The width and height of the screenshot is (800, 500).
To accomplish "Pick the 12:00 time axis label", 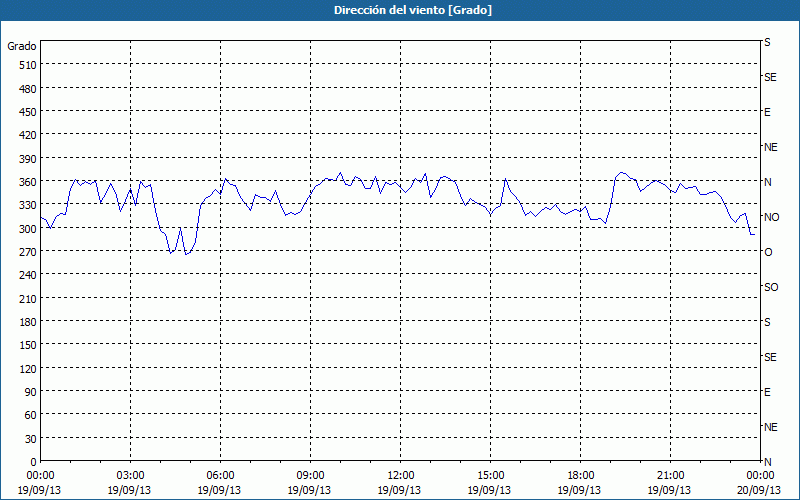I will pos(399,476).
